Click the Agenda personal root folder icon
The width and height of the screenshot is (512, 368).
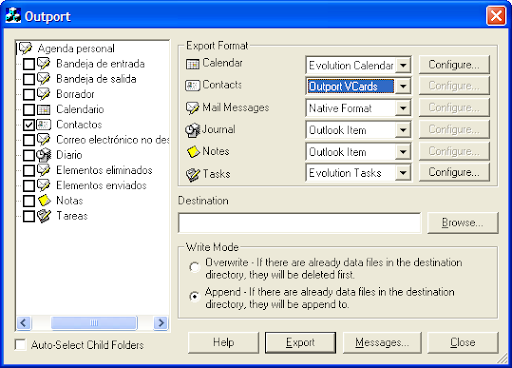point(25,48)
